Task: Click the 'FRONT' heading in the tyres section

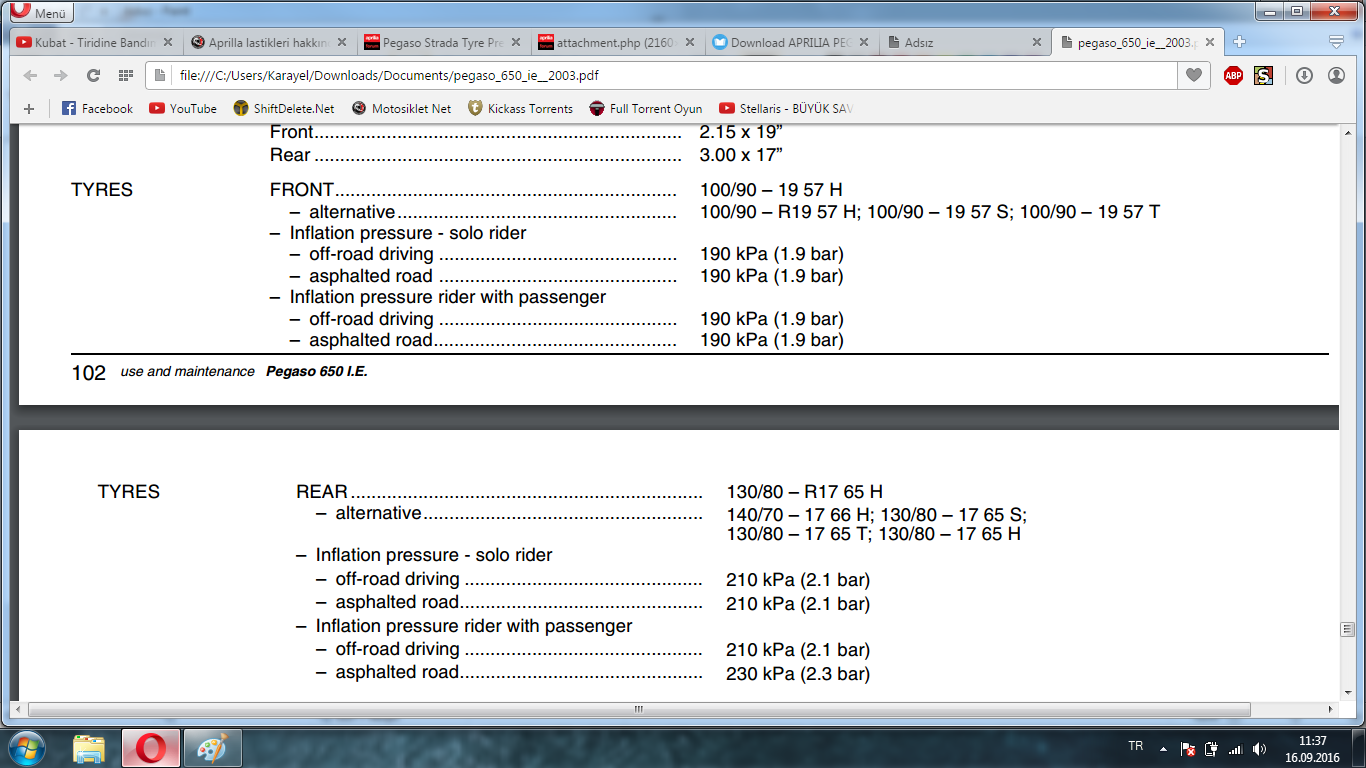Action: [x=301, y=190]
